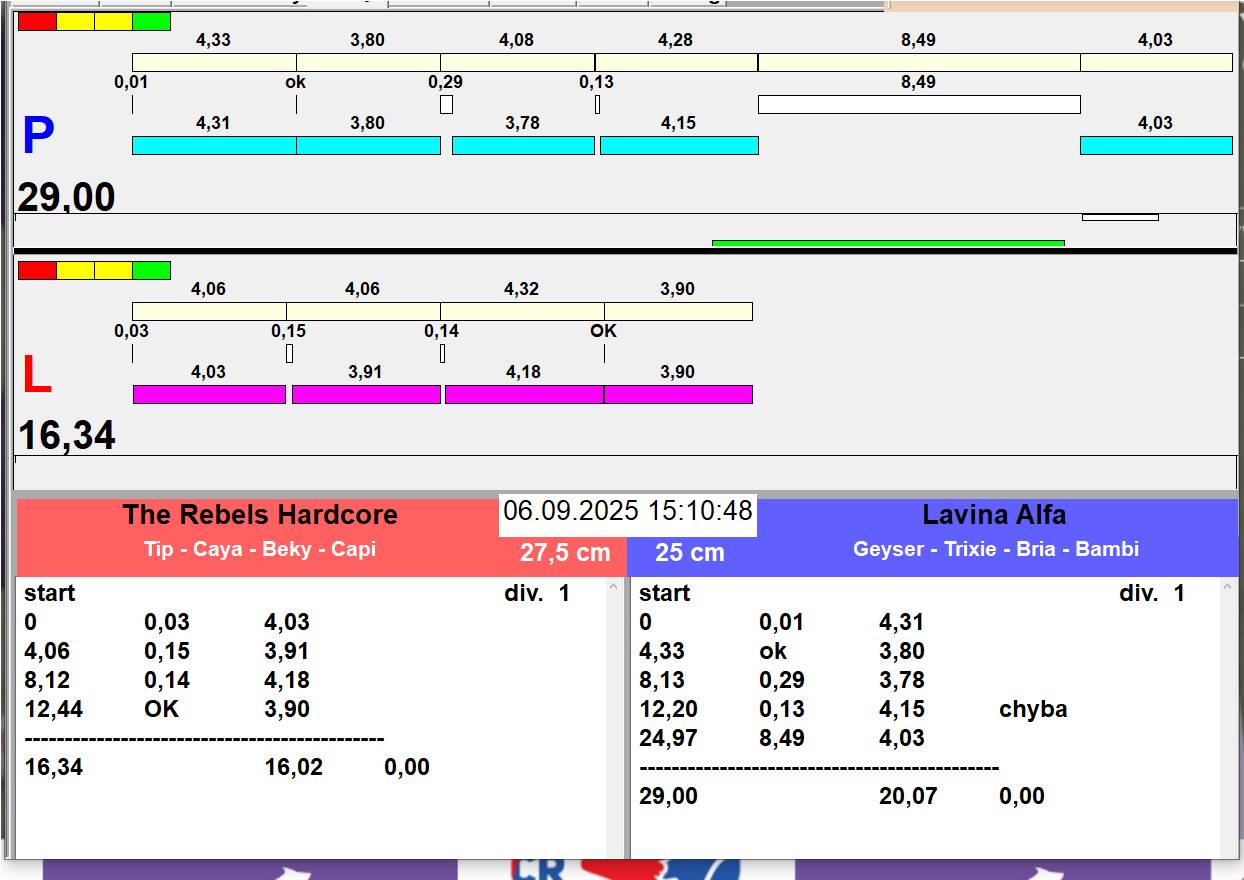Click the cream 4,32 segment in lane L

[522, 311]
